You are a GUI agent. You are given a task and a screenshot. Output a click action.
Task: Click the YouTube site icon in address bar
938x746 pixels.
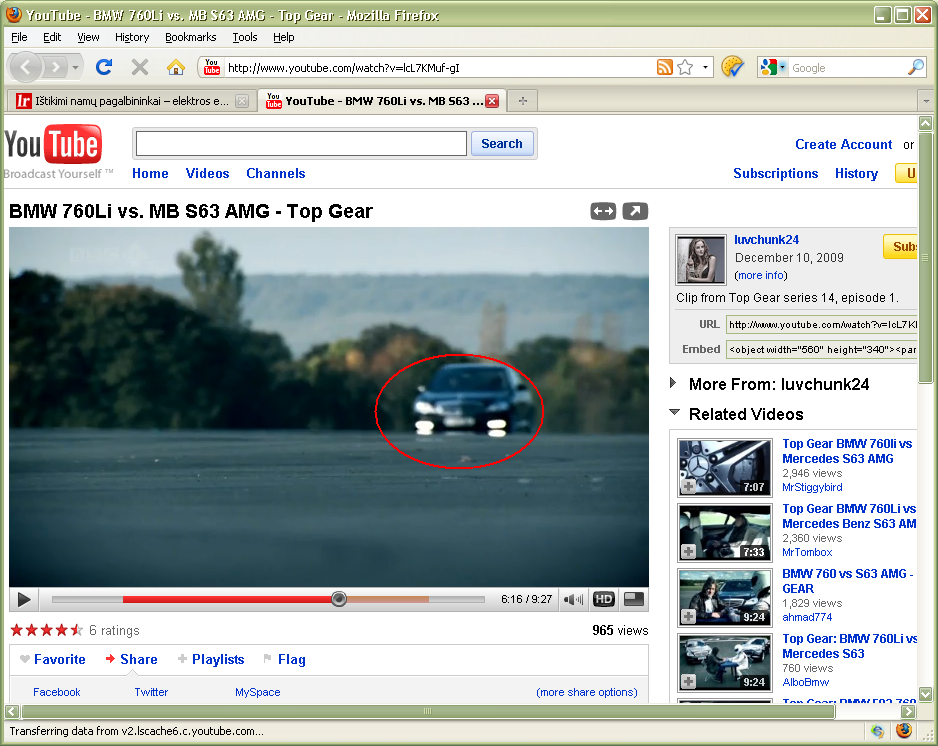(x=212, y=67)
